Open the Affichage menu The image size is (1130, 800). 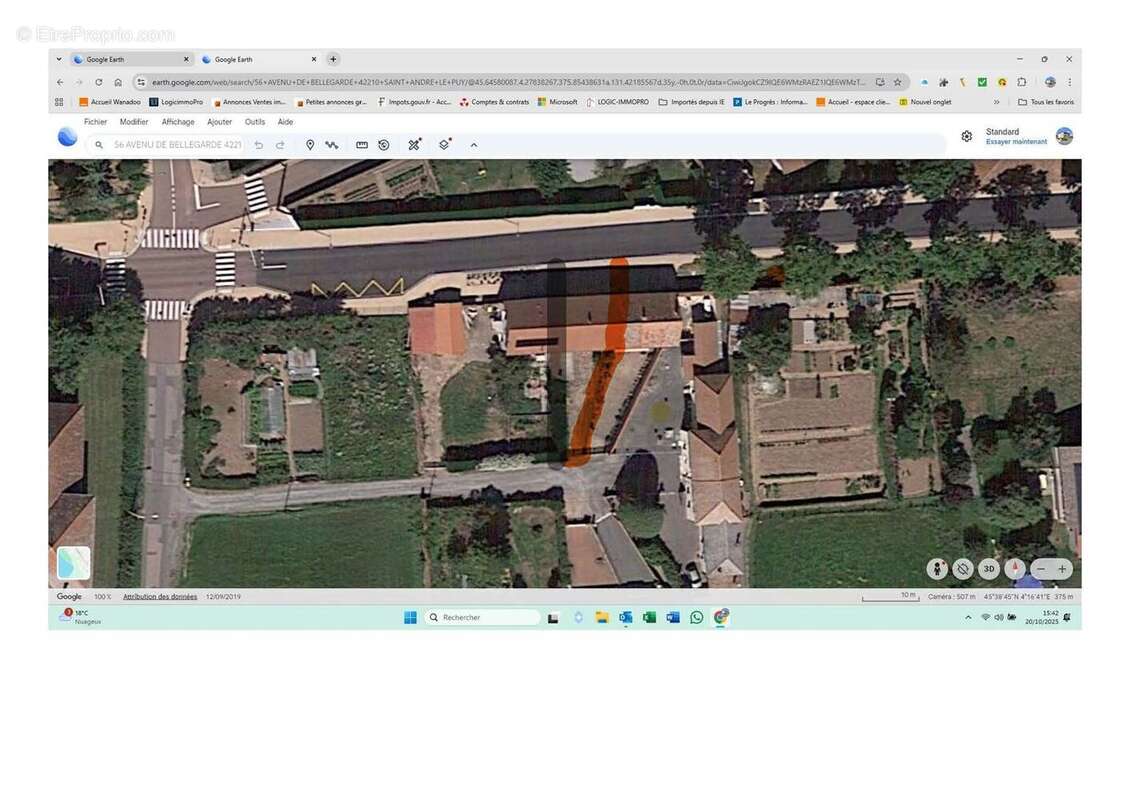click(x=178, y=122)
